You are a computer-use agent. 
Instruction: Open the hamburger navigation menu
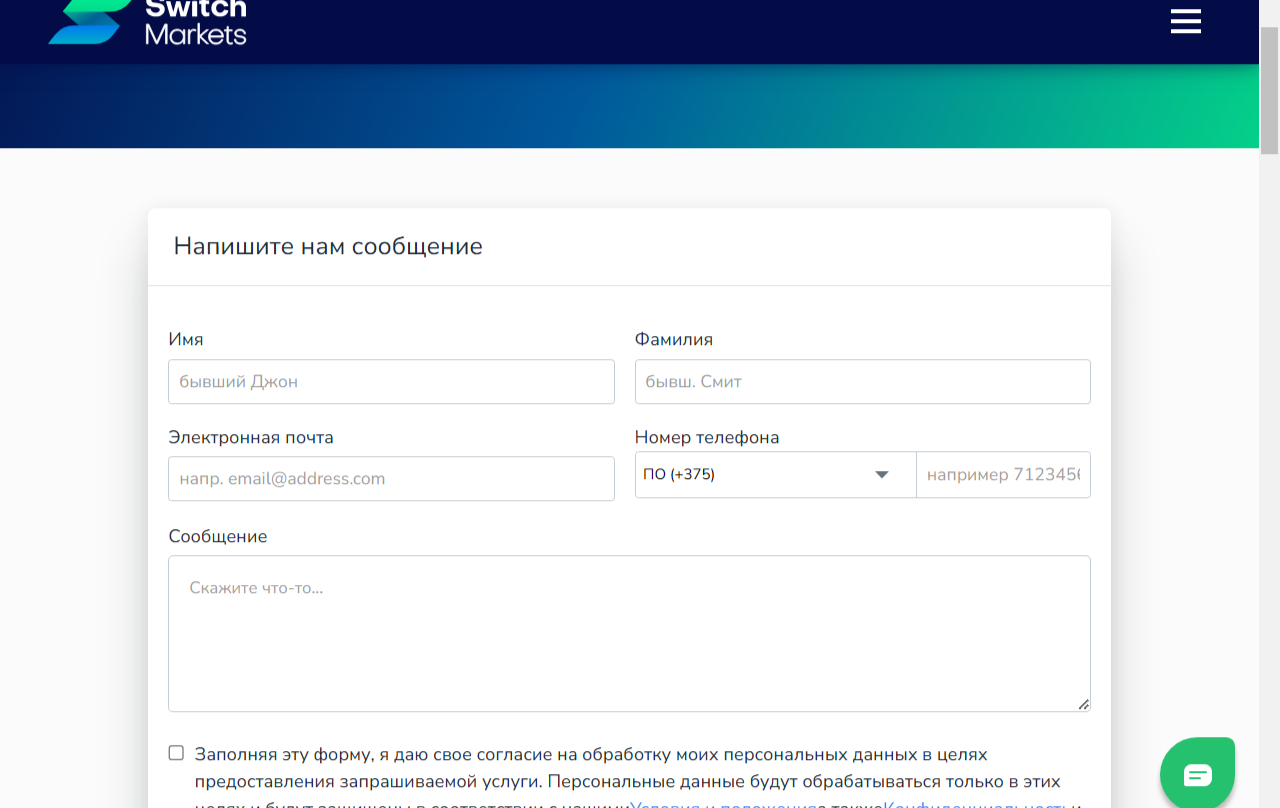1186,21
